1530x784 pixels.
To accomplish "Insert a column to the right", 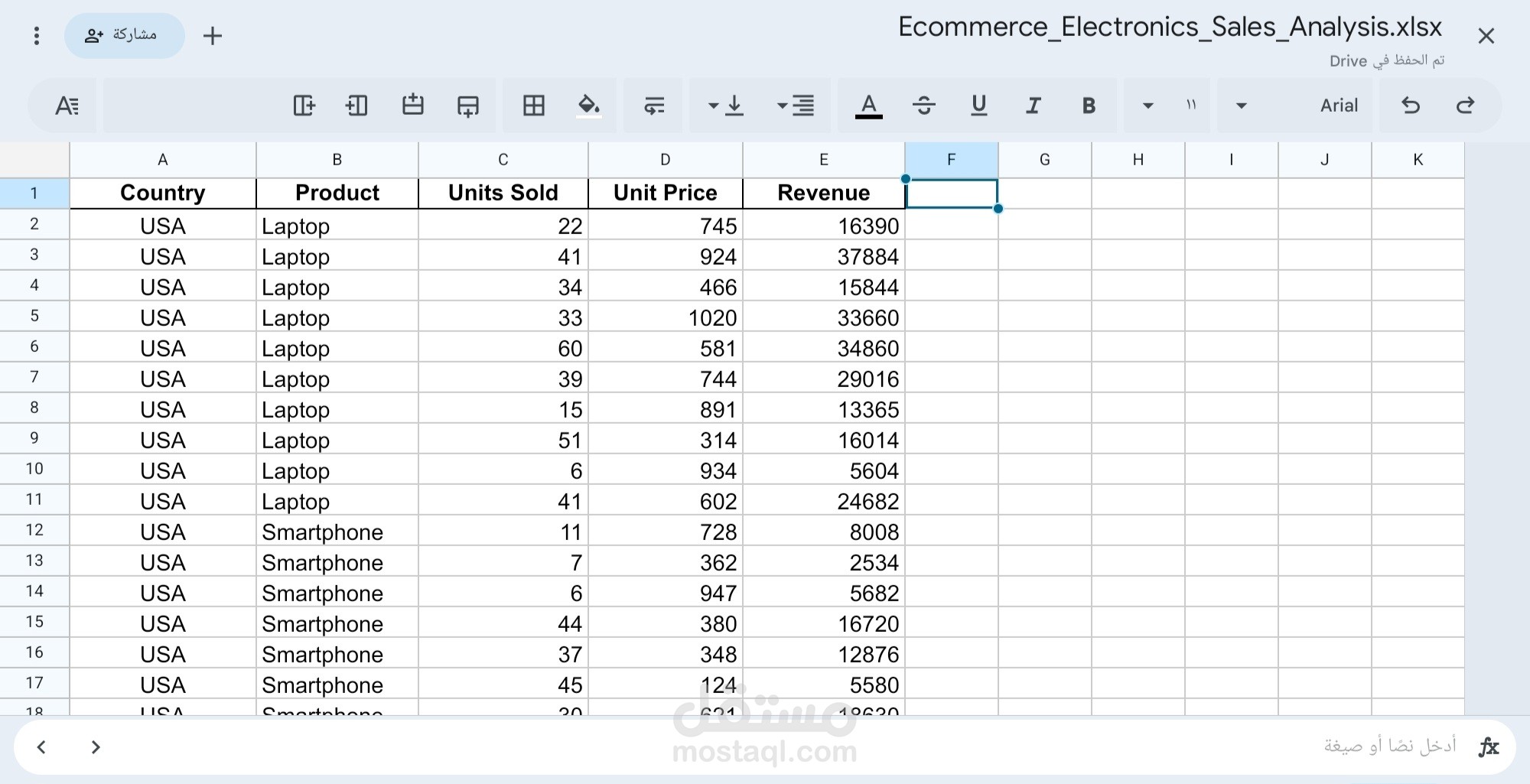I will coord(304,106).
